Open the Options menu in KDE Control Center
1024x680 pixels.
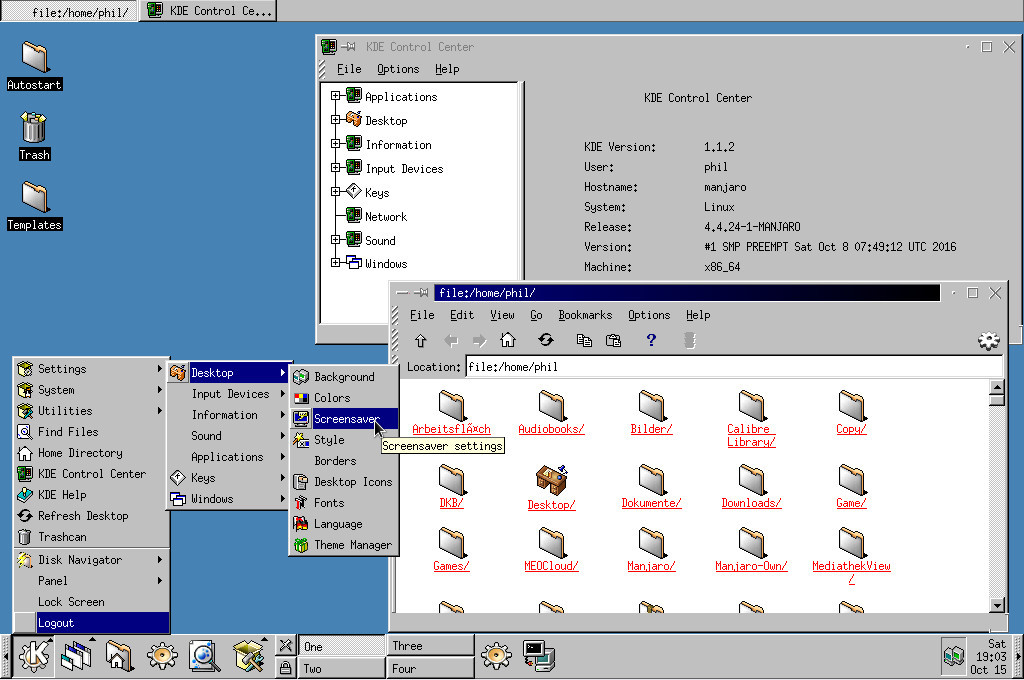tap(398, 69)
